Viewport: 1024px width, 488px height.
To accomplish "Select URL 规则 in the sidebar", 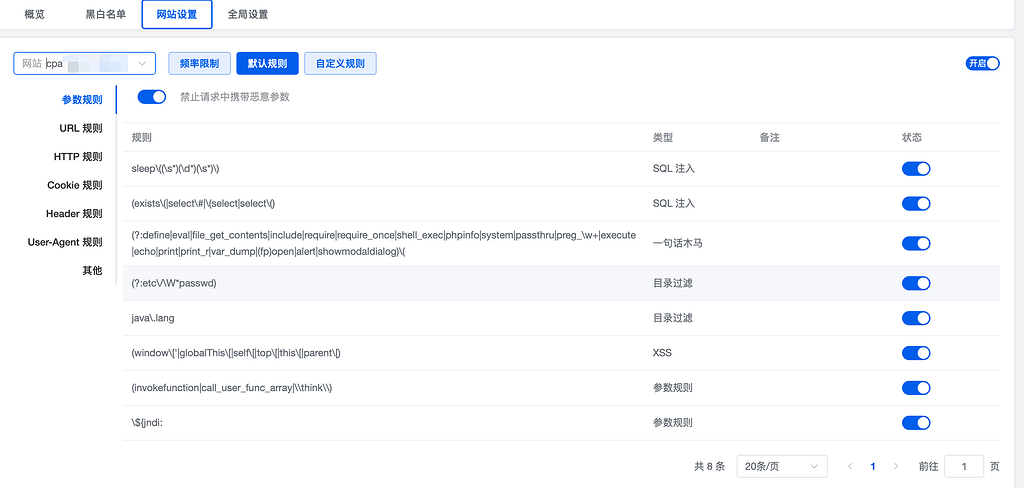I will [x=81, y=128].
